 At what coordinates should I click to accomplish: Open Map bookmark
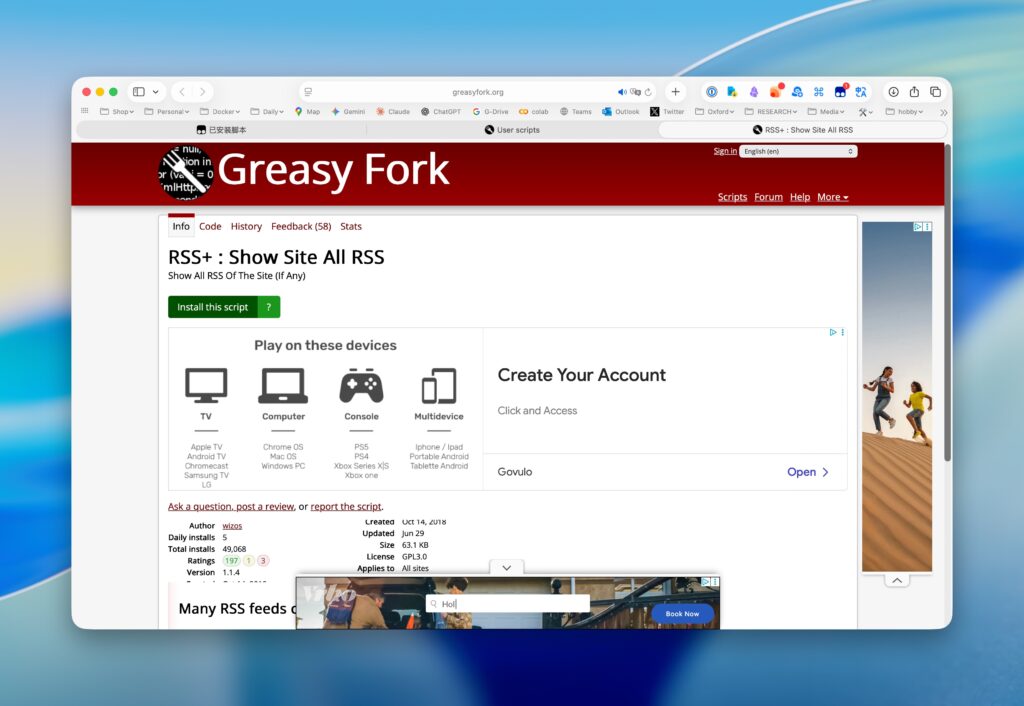307,112
